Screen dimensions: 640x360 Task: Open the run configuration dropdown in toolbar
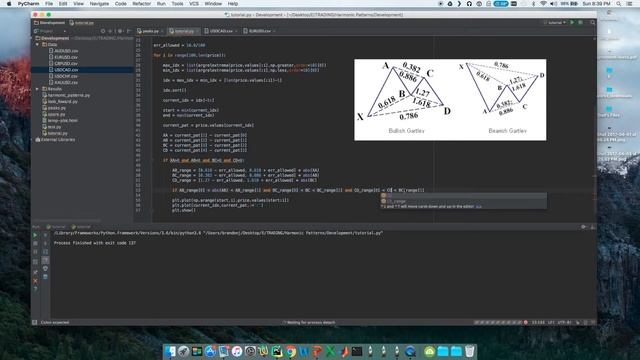click(555, 22)
